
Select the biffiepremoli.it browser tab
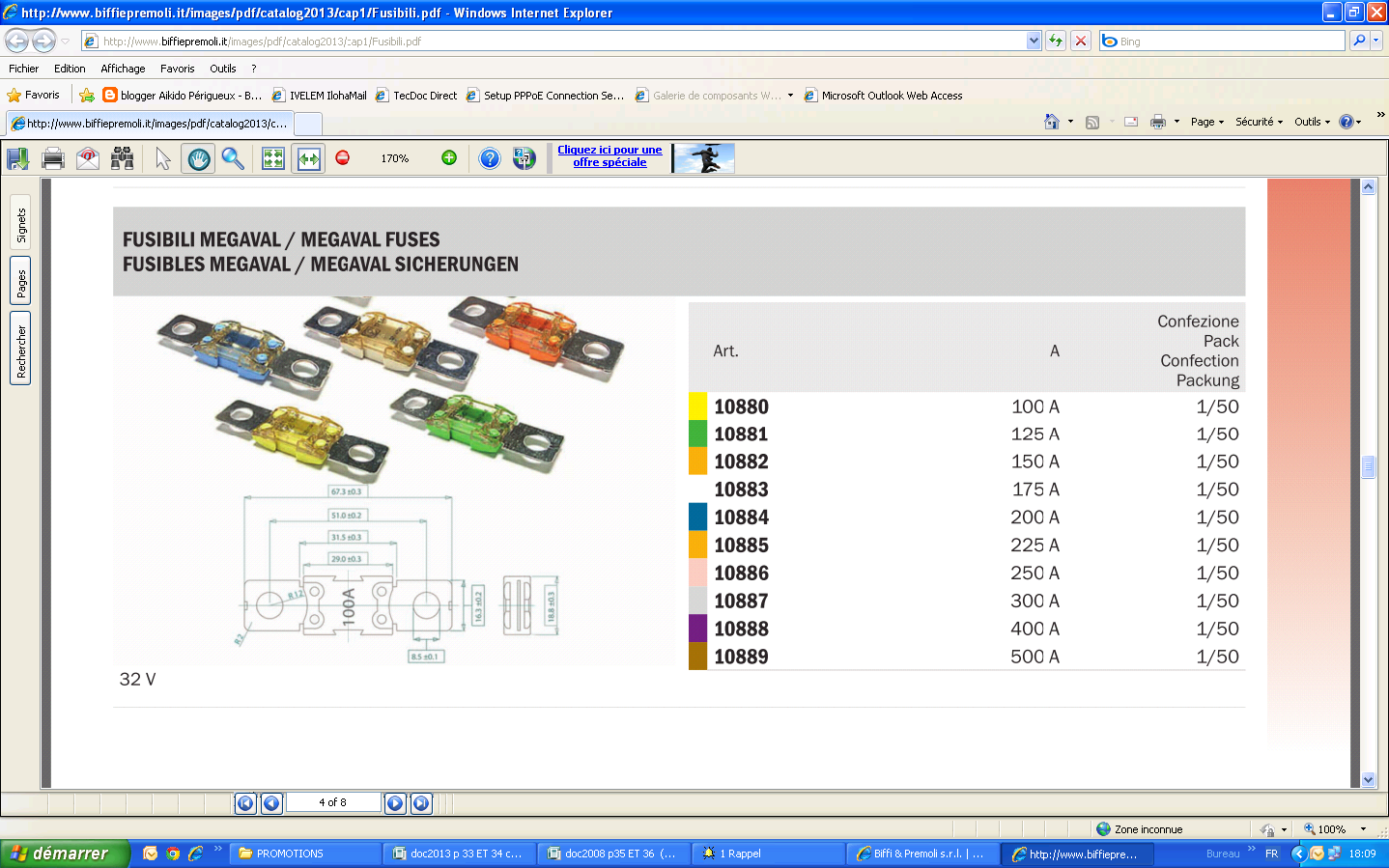click(149, 124)
